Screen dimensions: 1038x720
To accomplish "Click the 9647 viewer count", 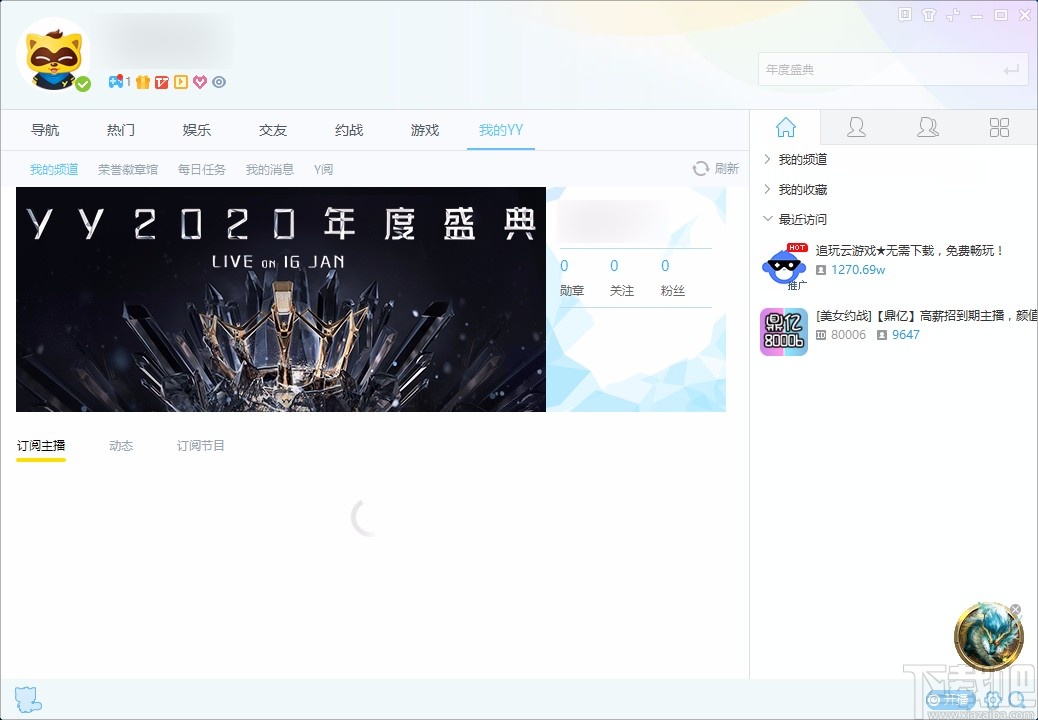I will pos(906,335).
